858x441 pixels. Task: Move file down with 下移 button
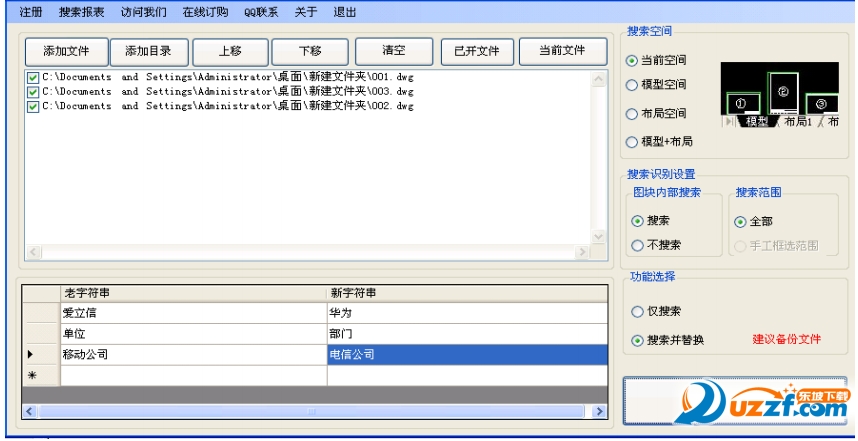click(x=310, y=52)
